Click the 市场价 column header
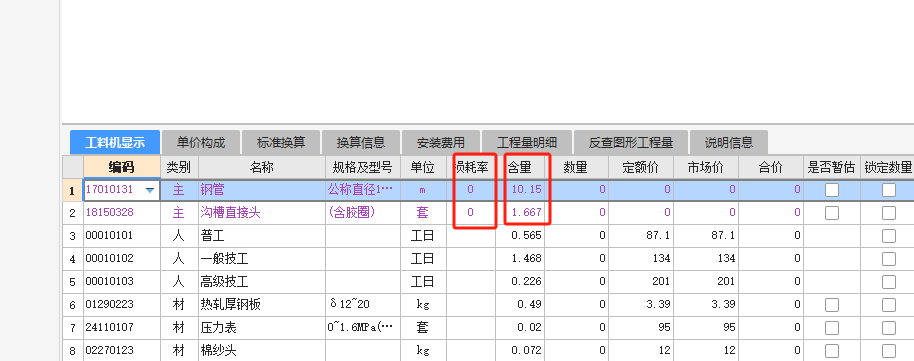The width and height of the screenshot is (914, 361). (705, 167)
